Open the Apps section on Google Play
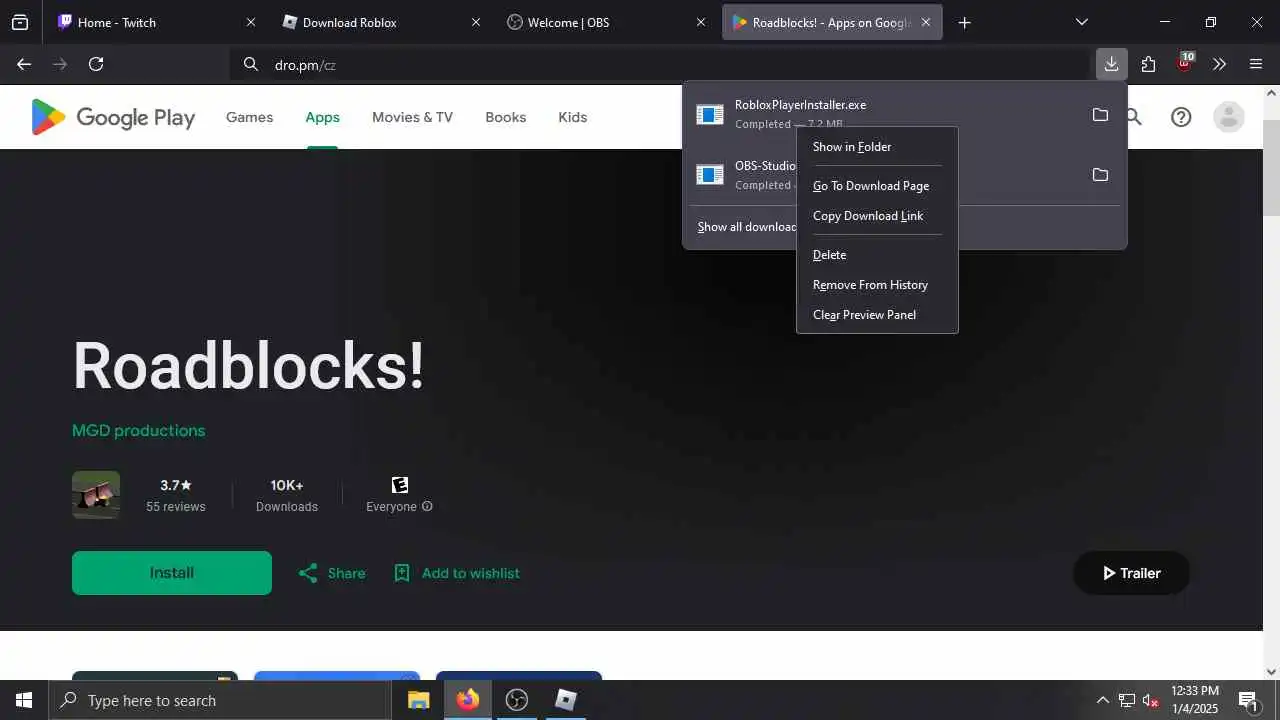The height and width of the screenshot is (720, 1280). click(322, 117)
